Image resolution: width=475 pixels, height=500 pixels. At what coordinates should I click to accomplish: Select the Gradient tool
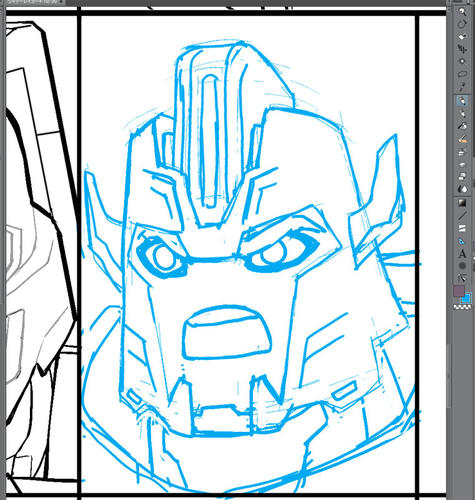pyautogui.click(x=462, y=203)
